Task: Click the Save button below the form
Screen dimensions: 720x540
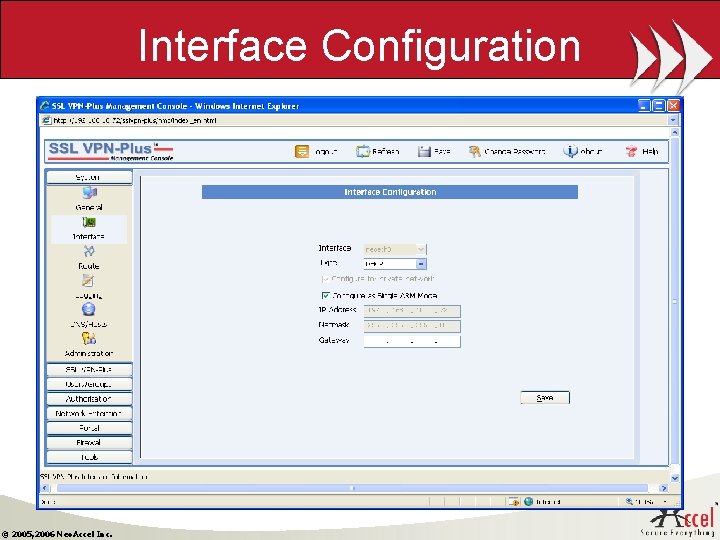Action: pyautogui.click(x=545, y=398)
